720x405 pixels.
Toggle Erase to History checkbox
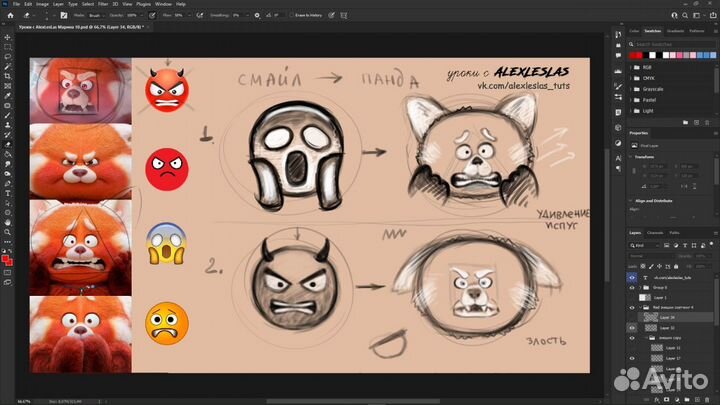[292, 15]
